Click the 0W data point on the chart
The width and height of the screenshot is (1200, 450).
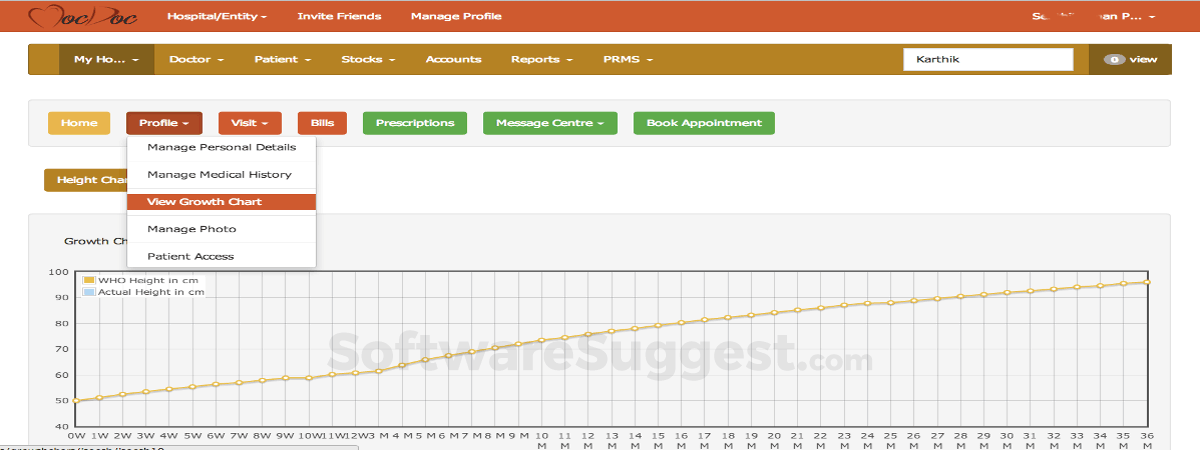tap(76, 401)
